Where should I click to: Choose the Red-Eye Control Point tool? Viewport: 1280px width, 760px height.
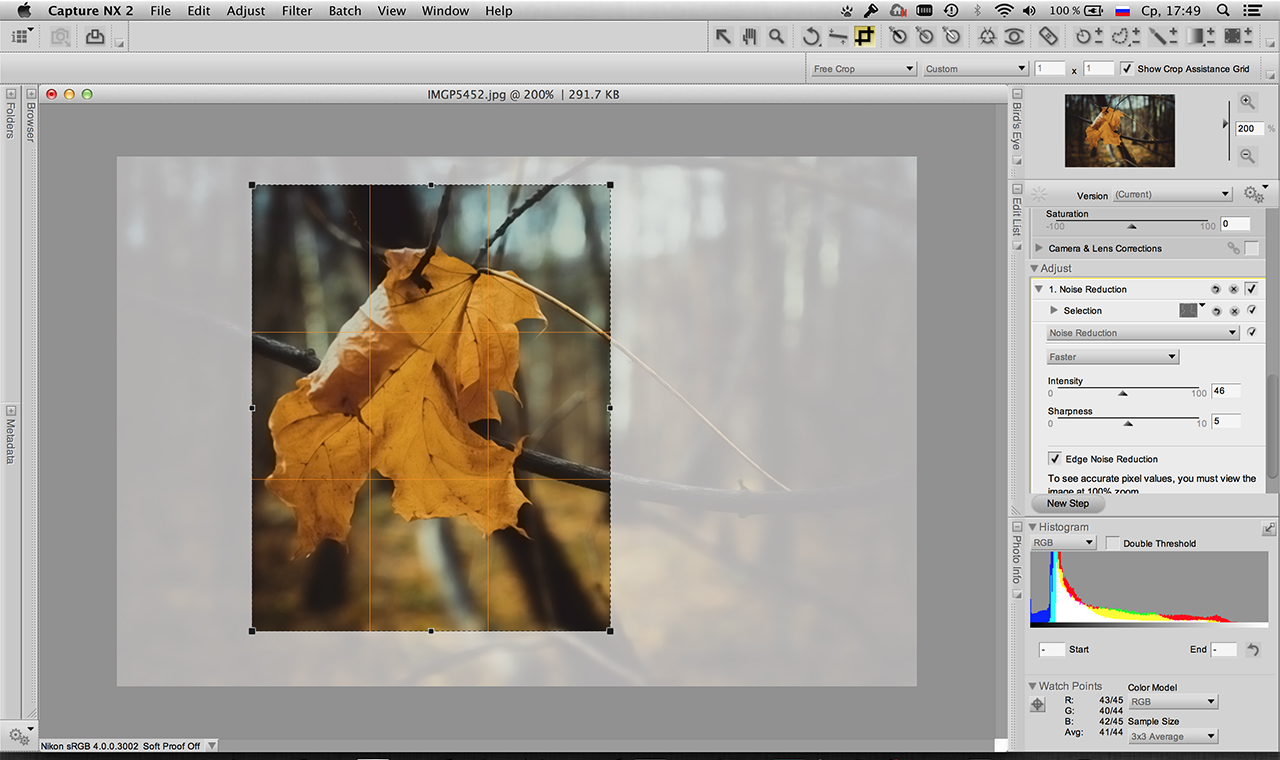pyautogui.click(x=1014, y=36)
